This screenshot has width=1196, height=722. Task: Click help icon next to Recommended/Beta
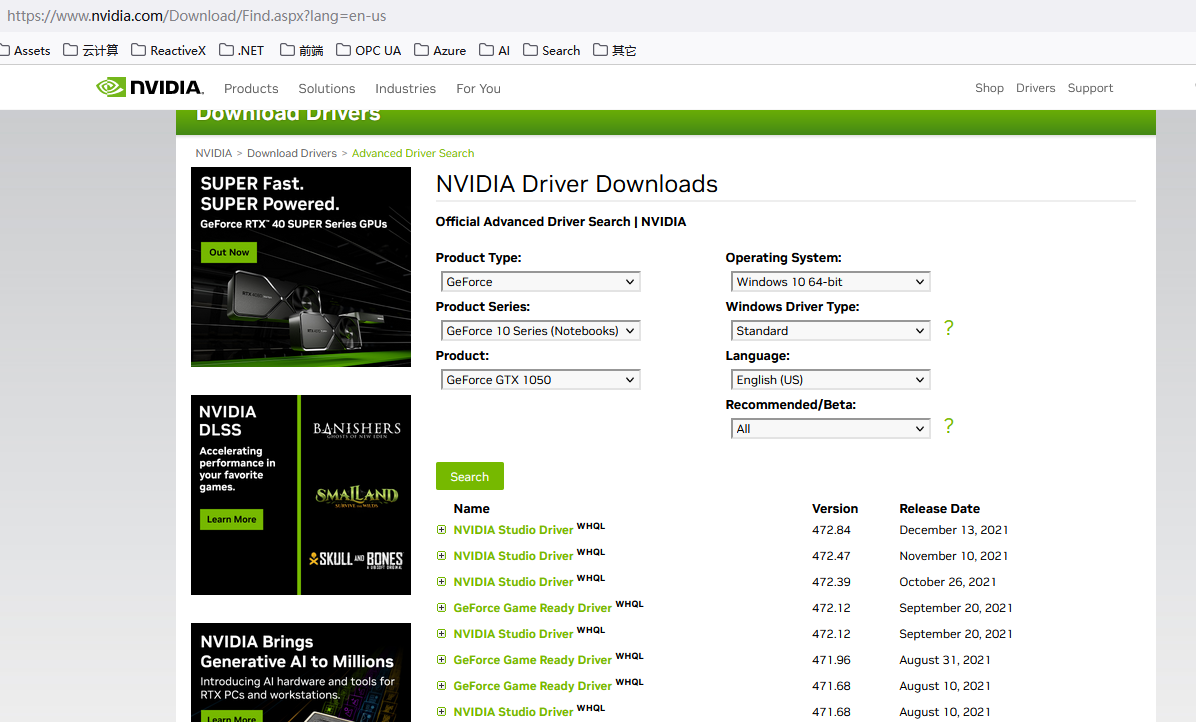click(948, 425)
